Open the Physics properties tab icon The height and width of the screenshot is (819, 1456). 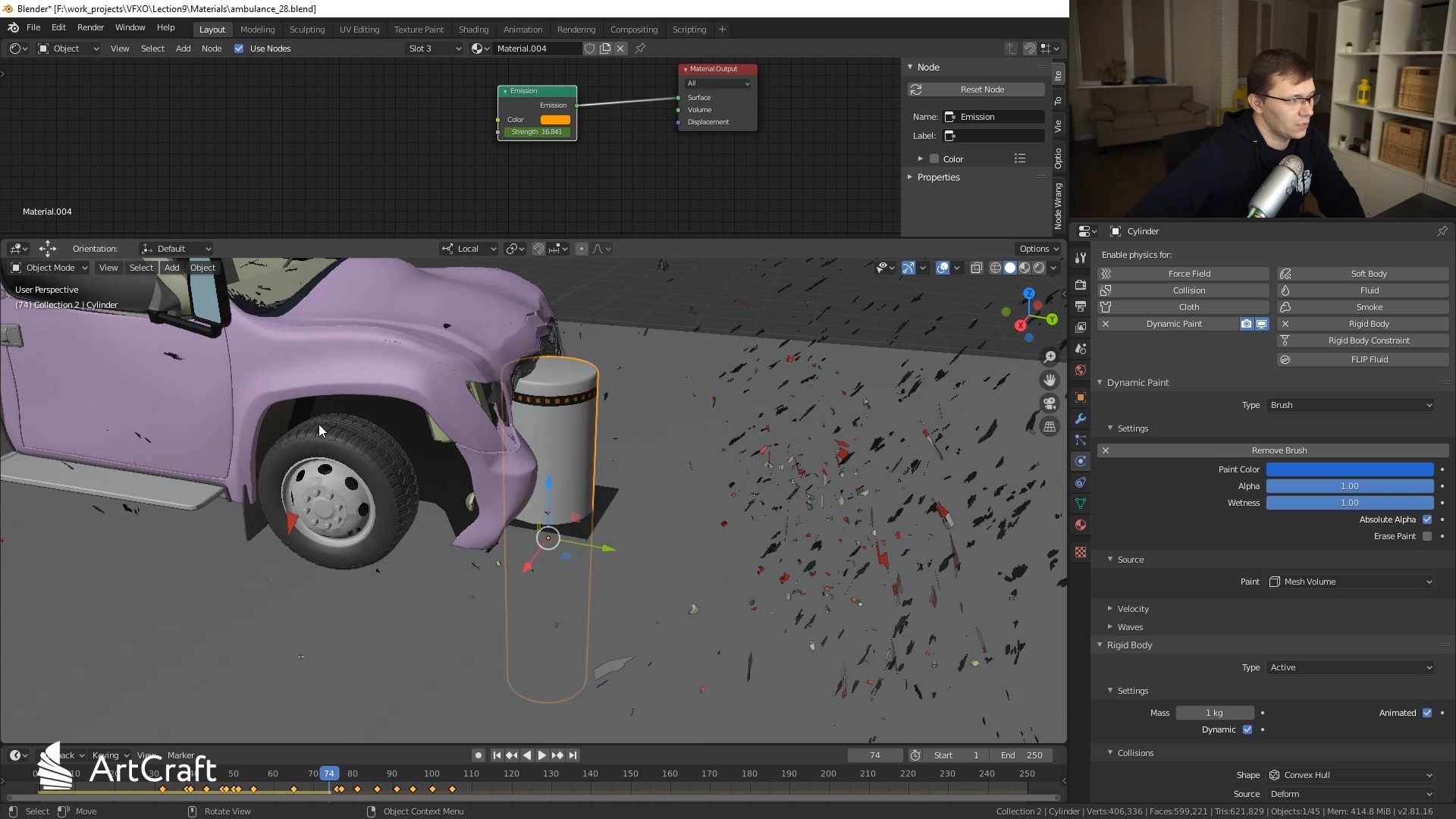(x=1081, y=461)
